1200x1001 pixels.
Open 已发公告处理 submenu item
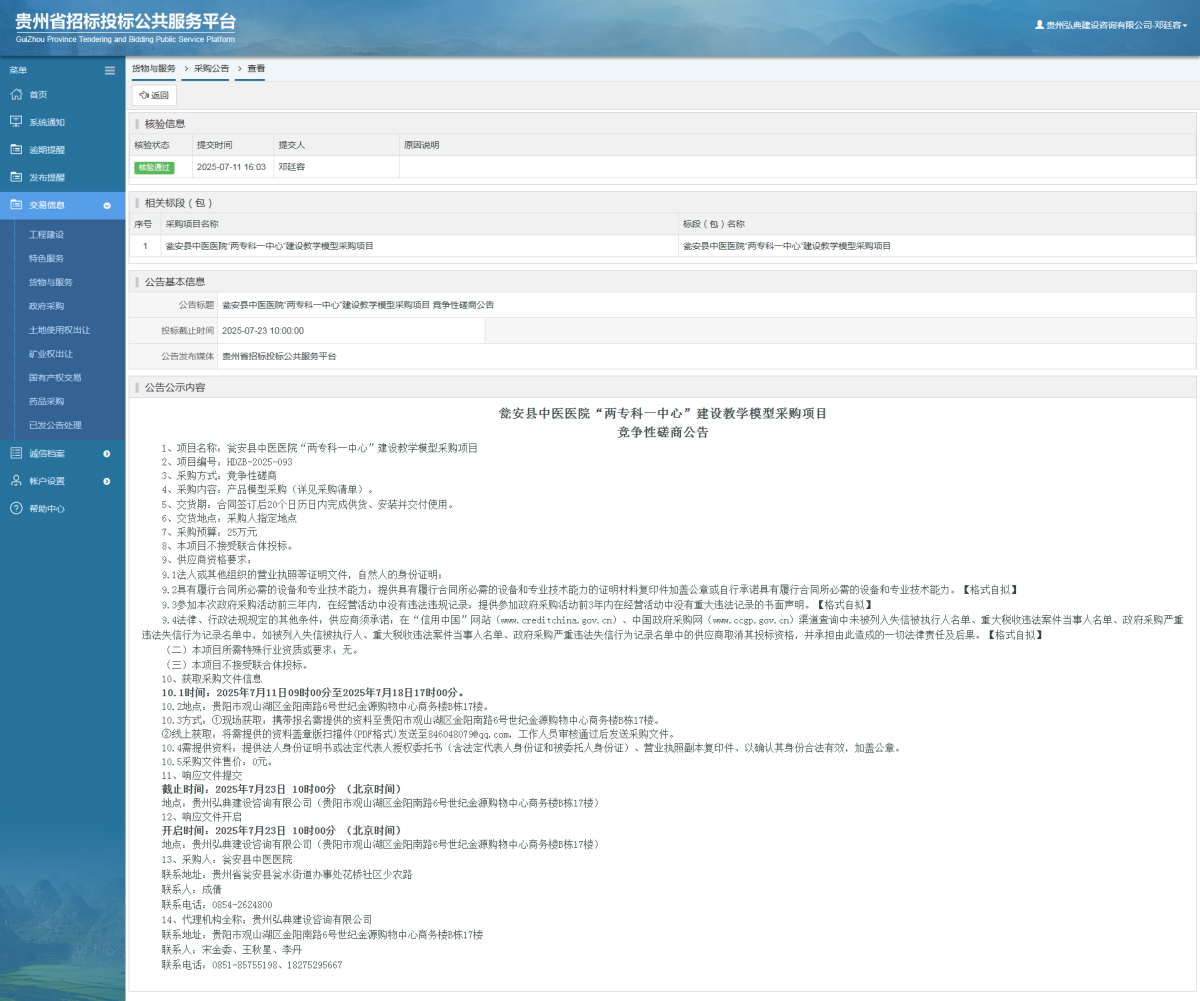(x=55, y=425)
